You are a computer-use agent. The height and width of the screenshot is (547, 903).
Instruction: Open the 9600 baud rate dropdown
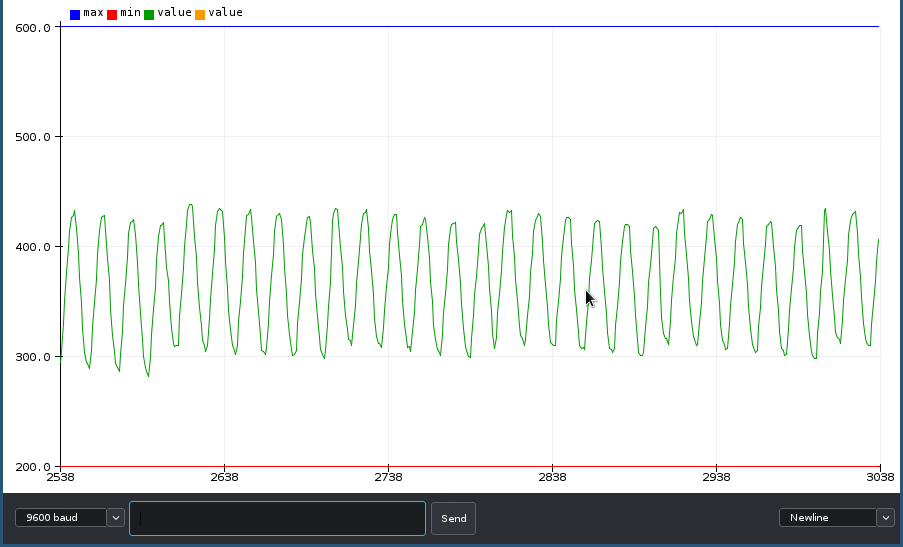pyautogui.click(x=60, y=517)
